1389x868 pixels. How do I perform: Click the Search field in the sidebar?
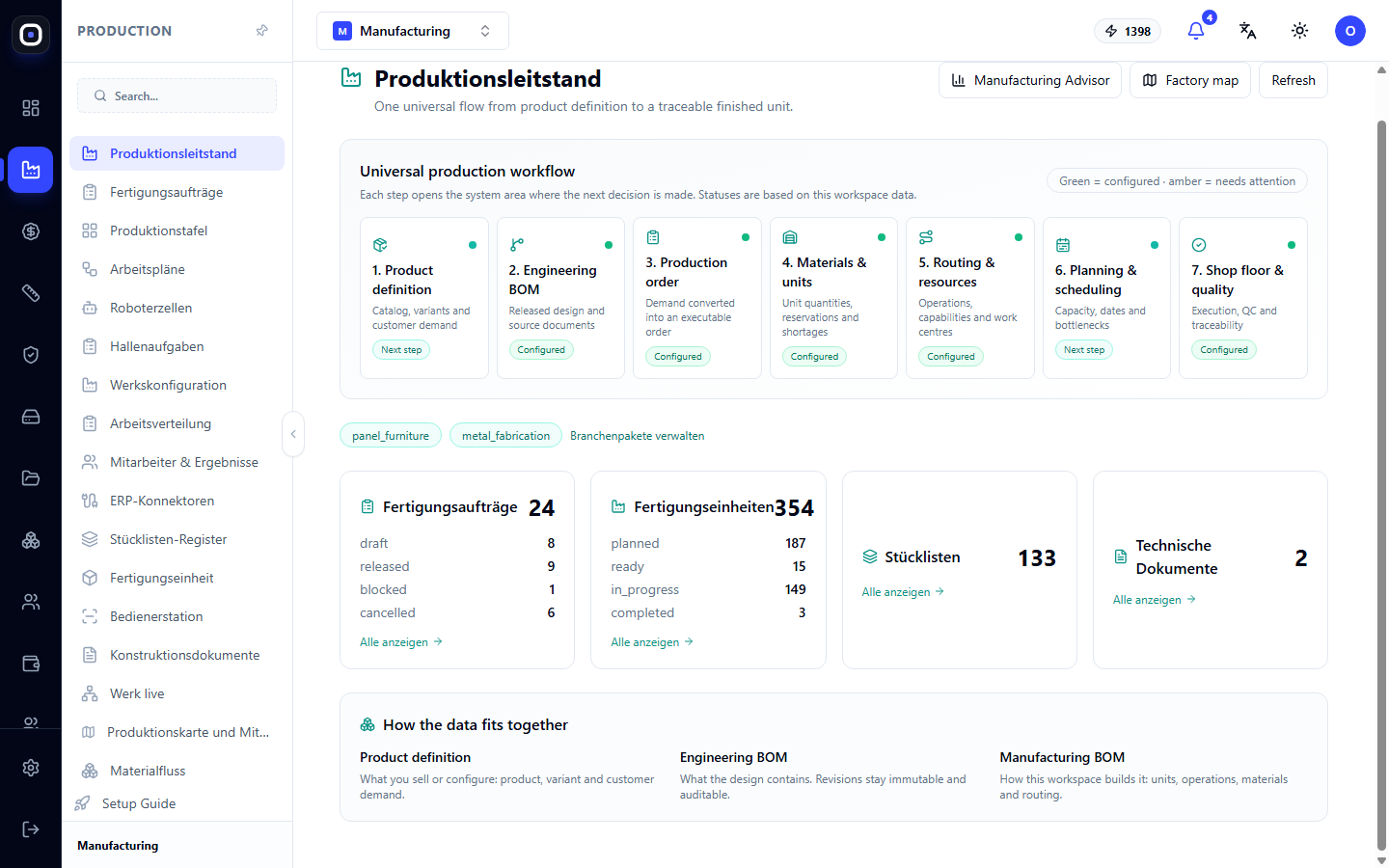click(x=177, y=95)
